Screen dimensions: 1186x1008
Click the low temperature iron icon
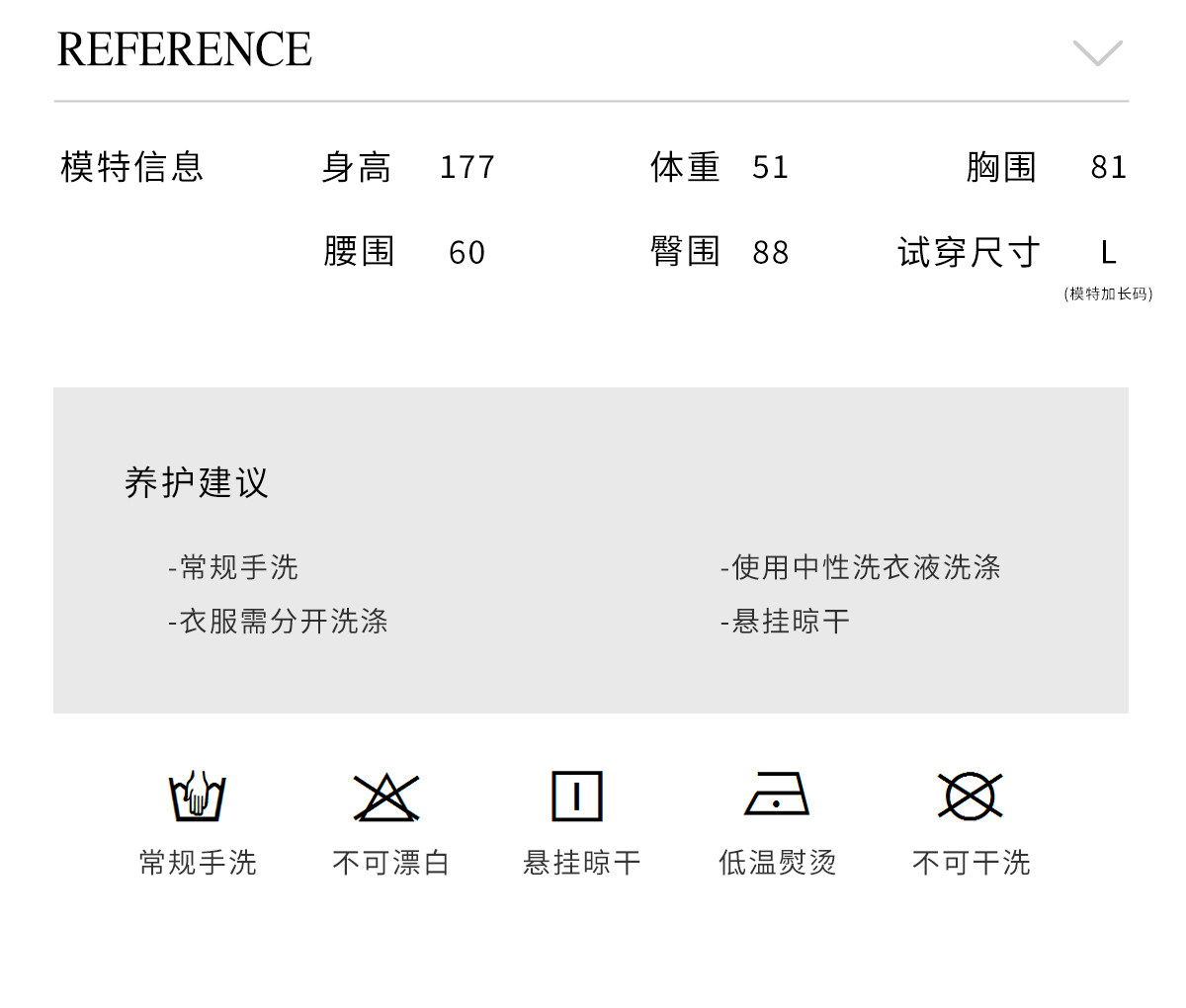coord(777,795)
